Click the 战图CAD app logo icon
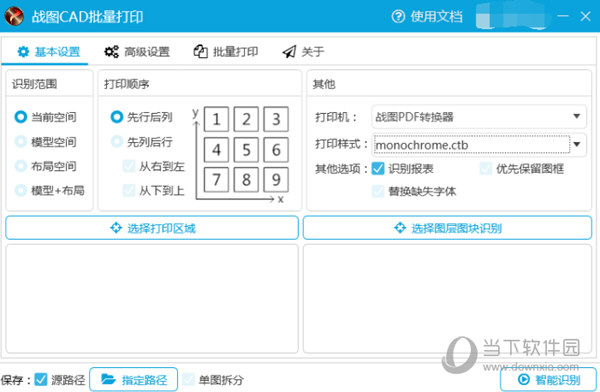Screen dimensions: 600x392 [14, 16]
